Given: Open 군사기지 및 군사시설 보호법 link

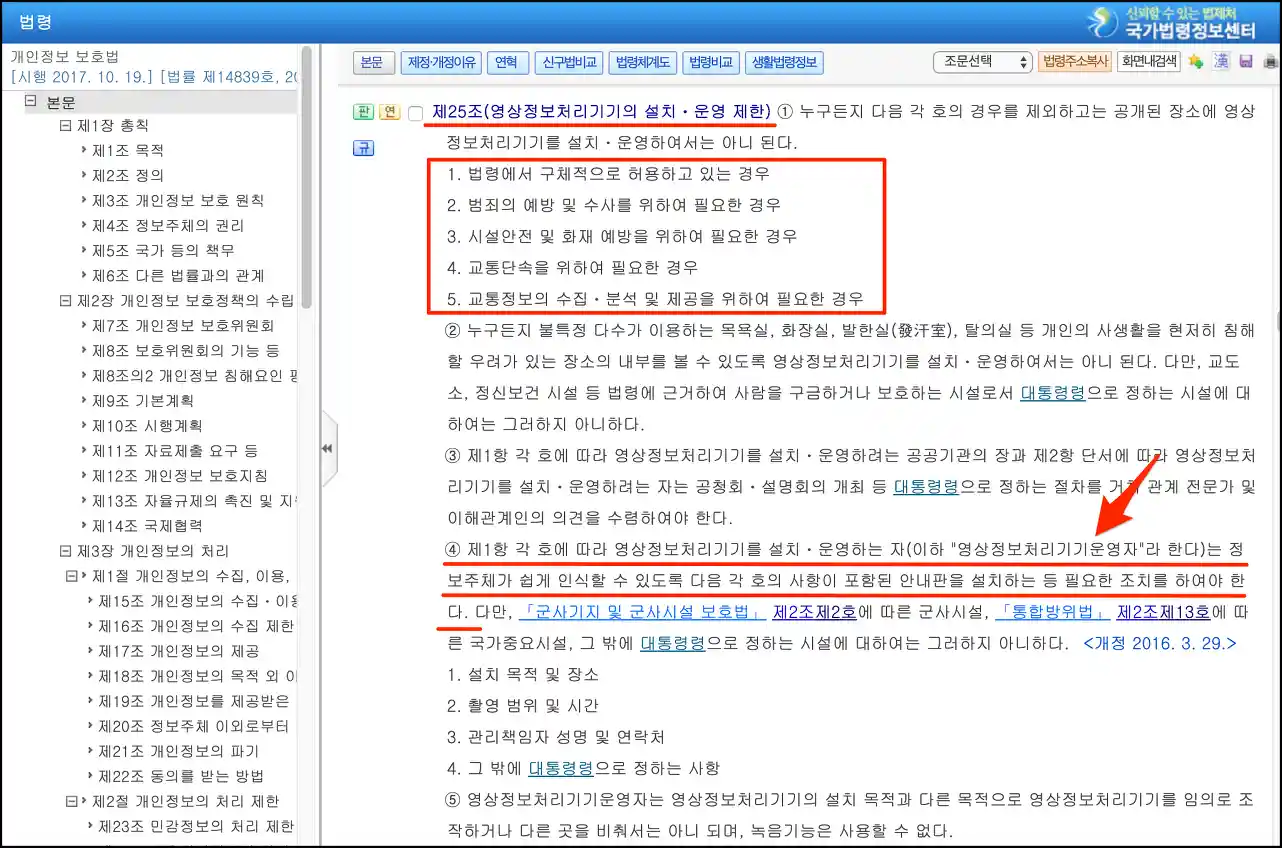Looking at the screenshot, I should click(x=642, y=612).
